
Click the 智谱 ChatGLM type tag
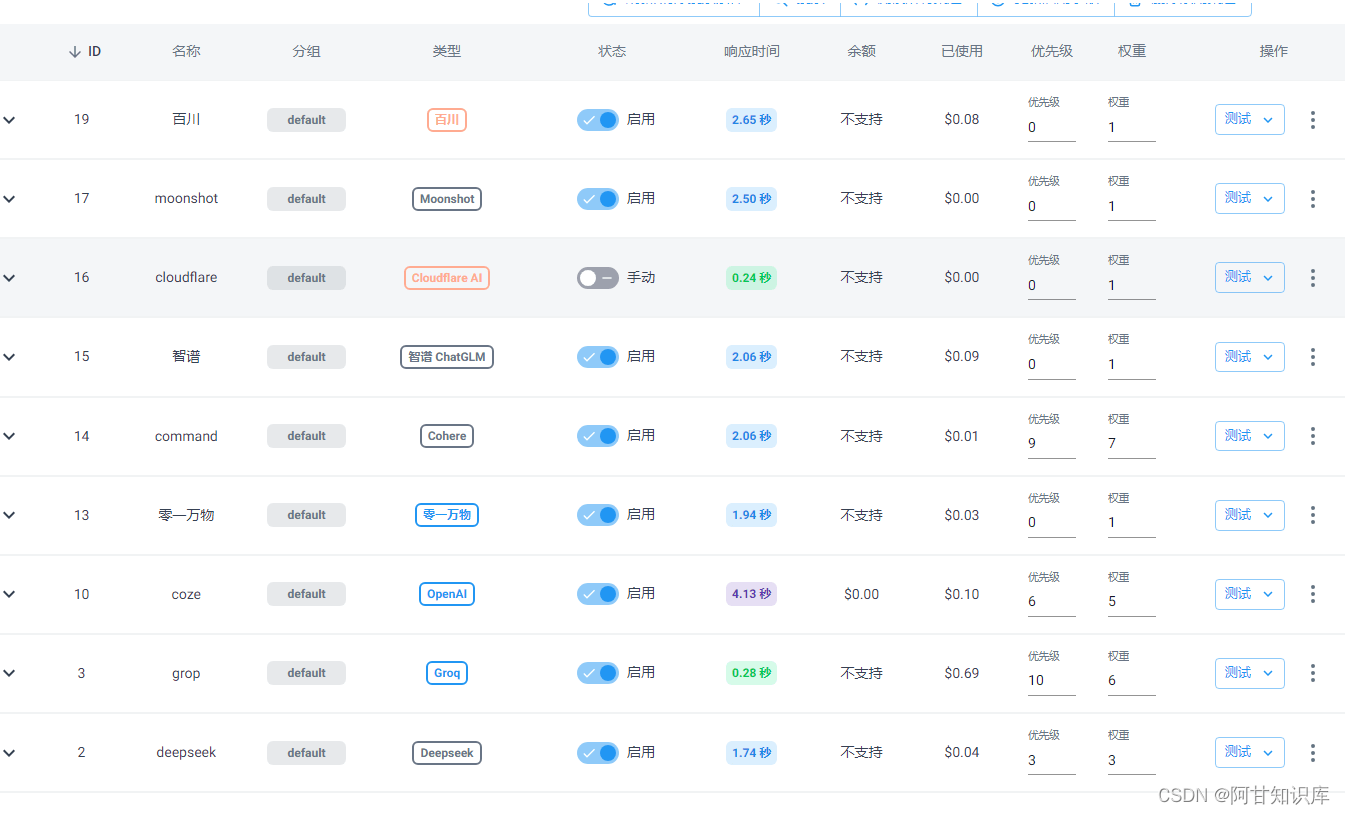point(447,357)
